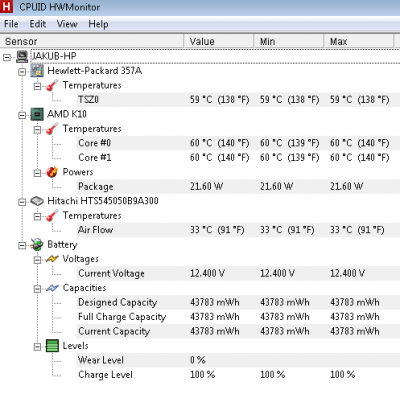Screen dimensions: 400x398
Task: Select the TSZ0 temperature row
Action: (238, 100)
